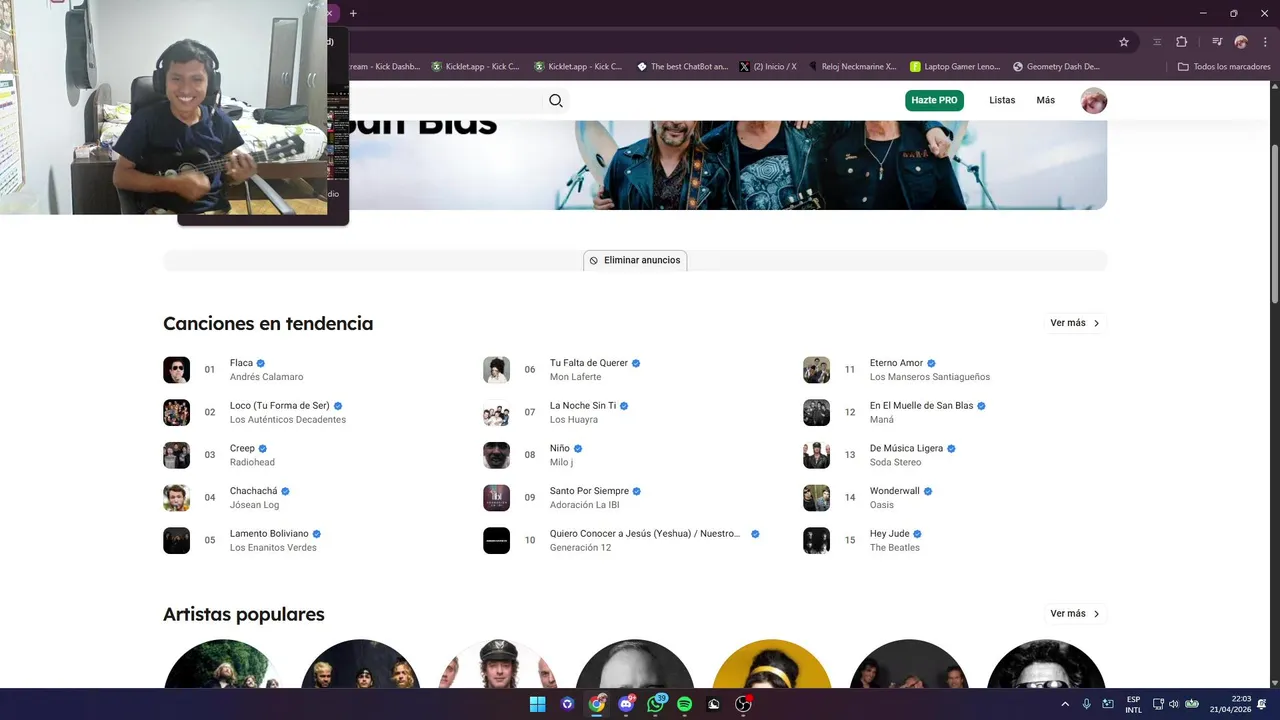The image size is (1280, 720).
Task: Open a new browser tab with plus
Action: (x=353, y=13)
